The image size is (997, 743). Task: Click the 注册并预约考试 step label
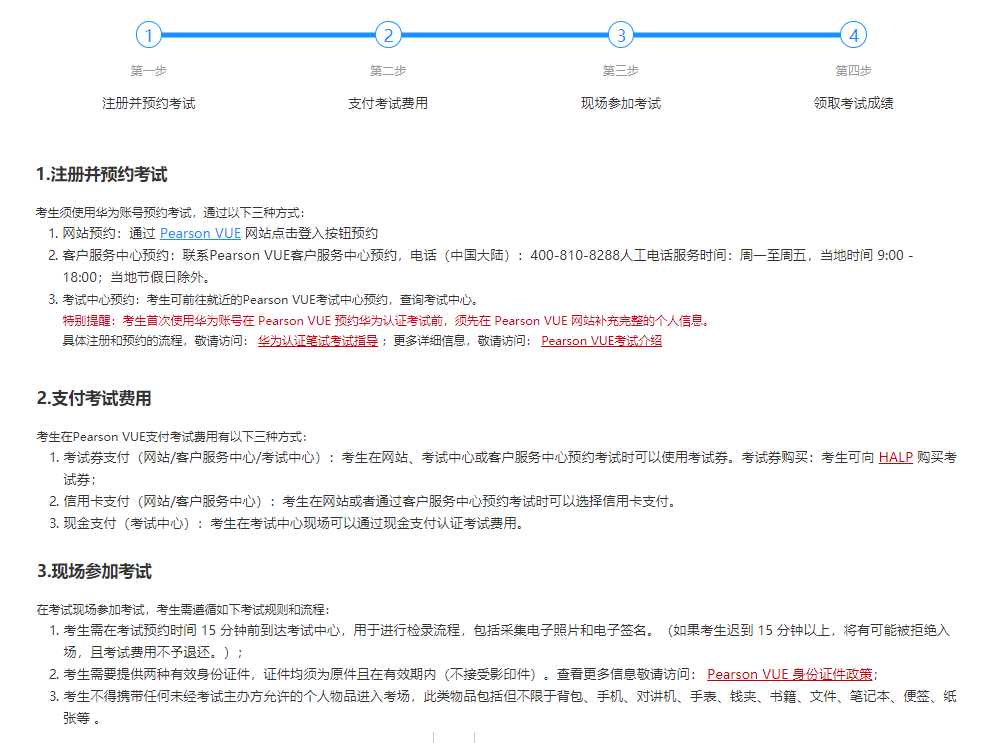149,103
